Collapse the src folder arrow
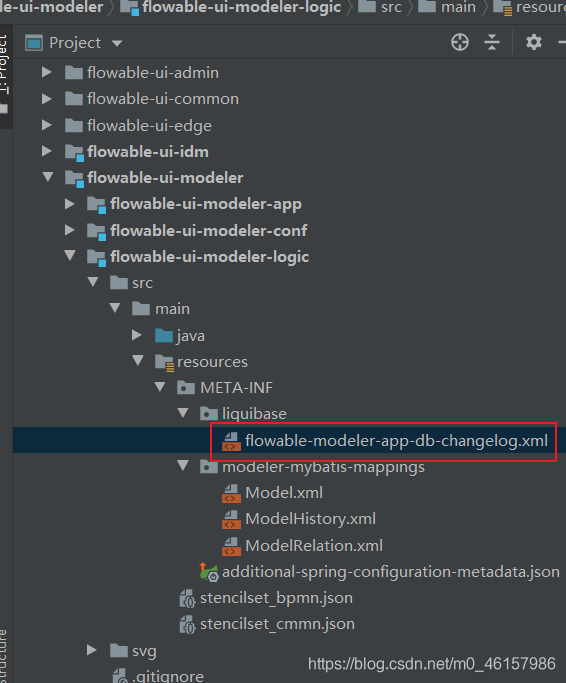The image size is (566, 683). tap(93, 282)
